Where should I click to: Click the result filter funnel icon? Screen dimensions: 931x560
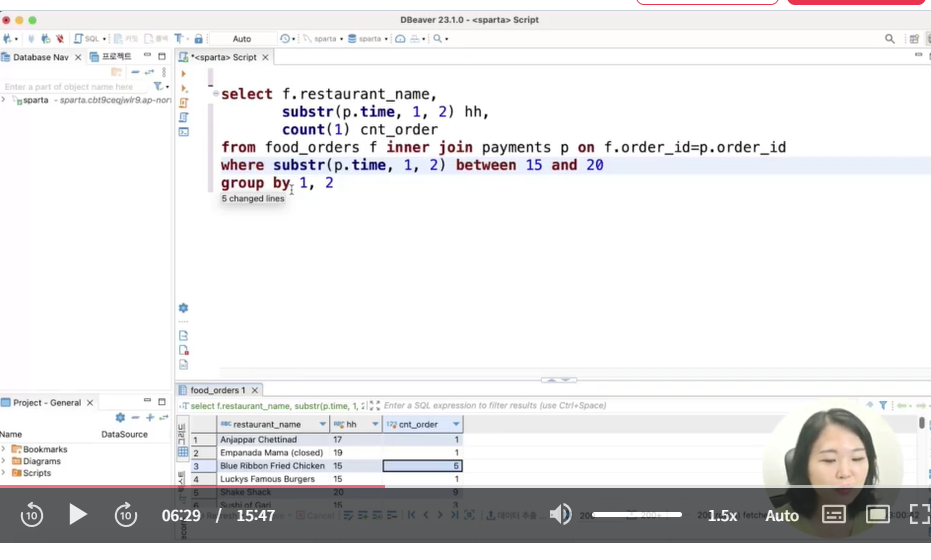(x=884, y=405)
